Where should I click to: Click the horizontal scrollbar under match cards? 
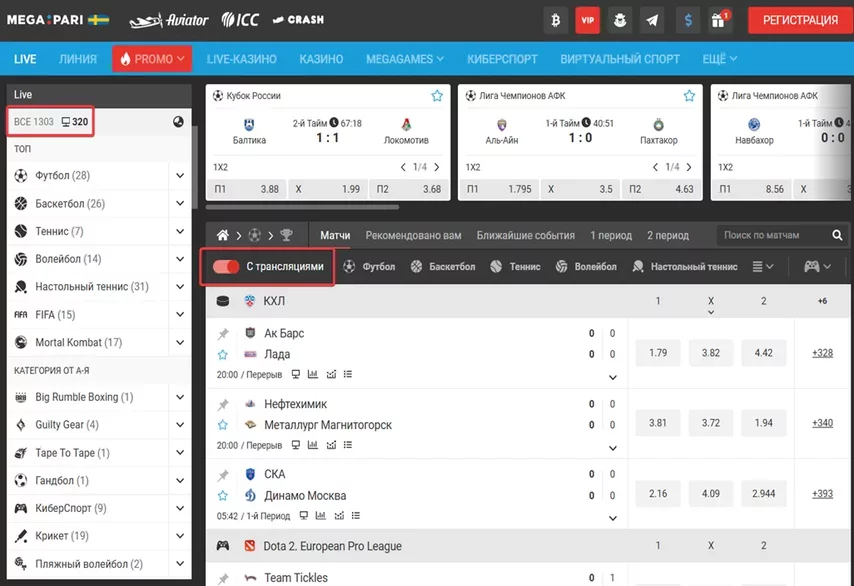pos(302,207)
